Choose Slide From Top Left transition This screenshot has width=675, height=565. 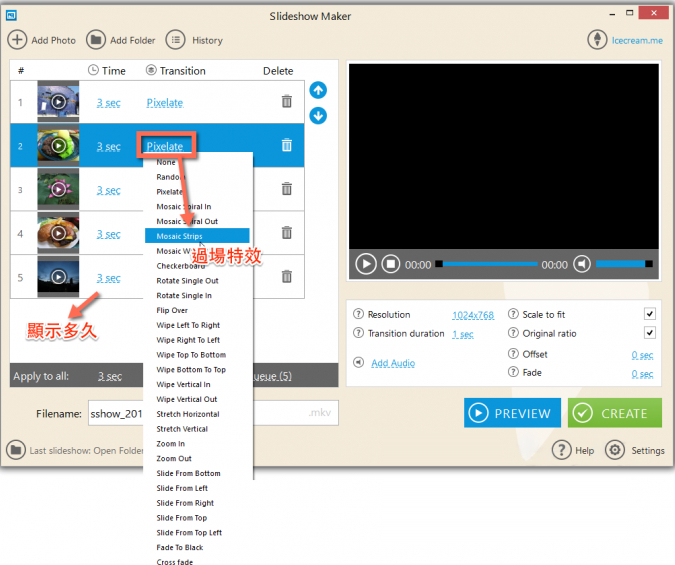coord(189,533)
